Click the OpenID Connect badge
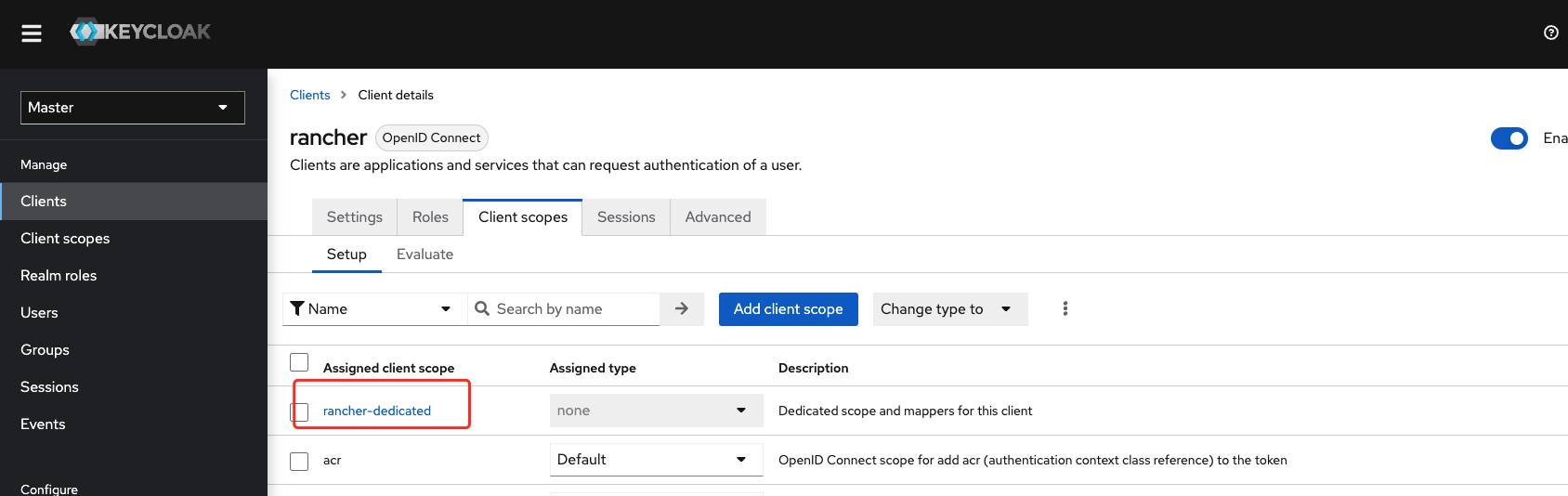 [x=432, y=137]
